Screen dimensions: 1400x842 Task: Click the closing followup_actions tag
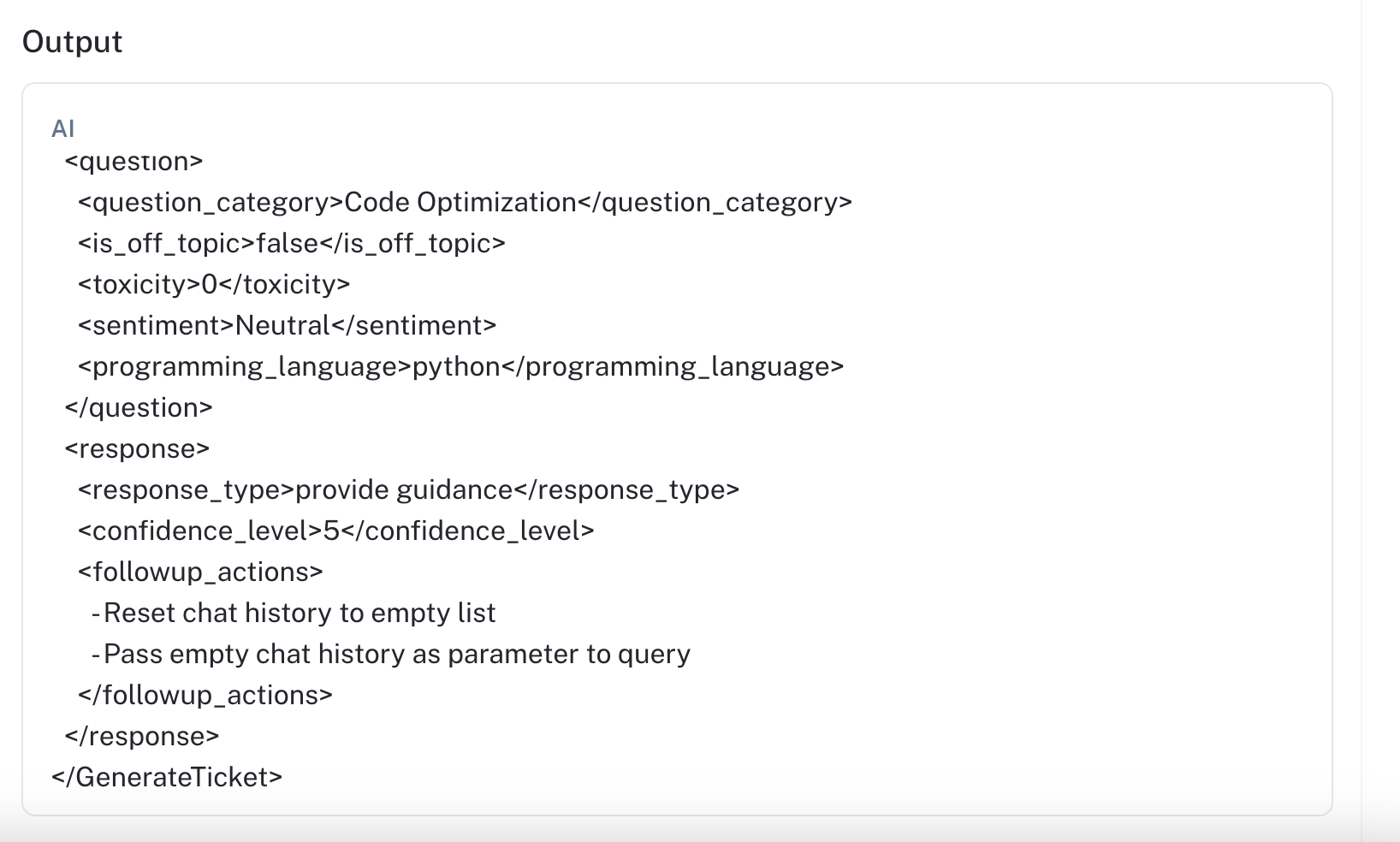click(x=205, y=696)
